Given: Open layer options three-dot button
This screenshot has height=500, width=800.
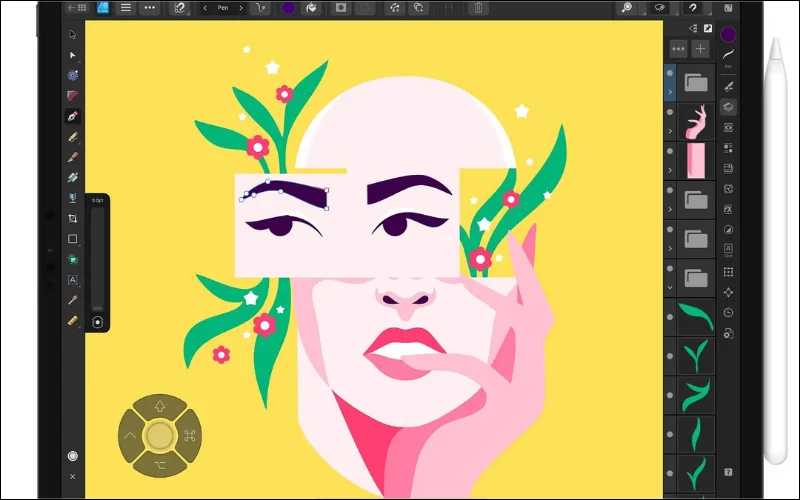Looking at the screenshot, I should pos(678,49).
